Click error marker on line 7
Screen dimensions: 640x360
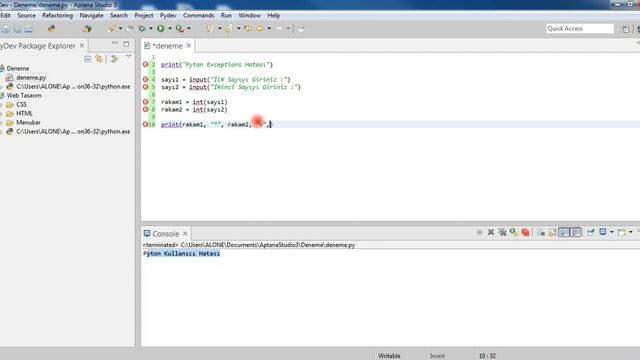coord(145,102)
